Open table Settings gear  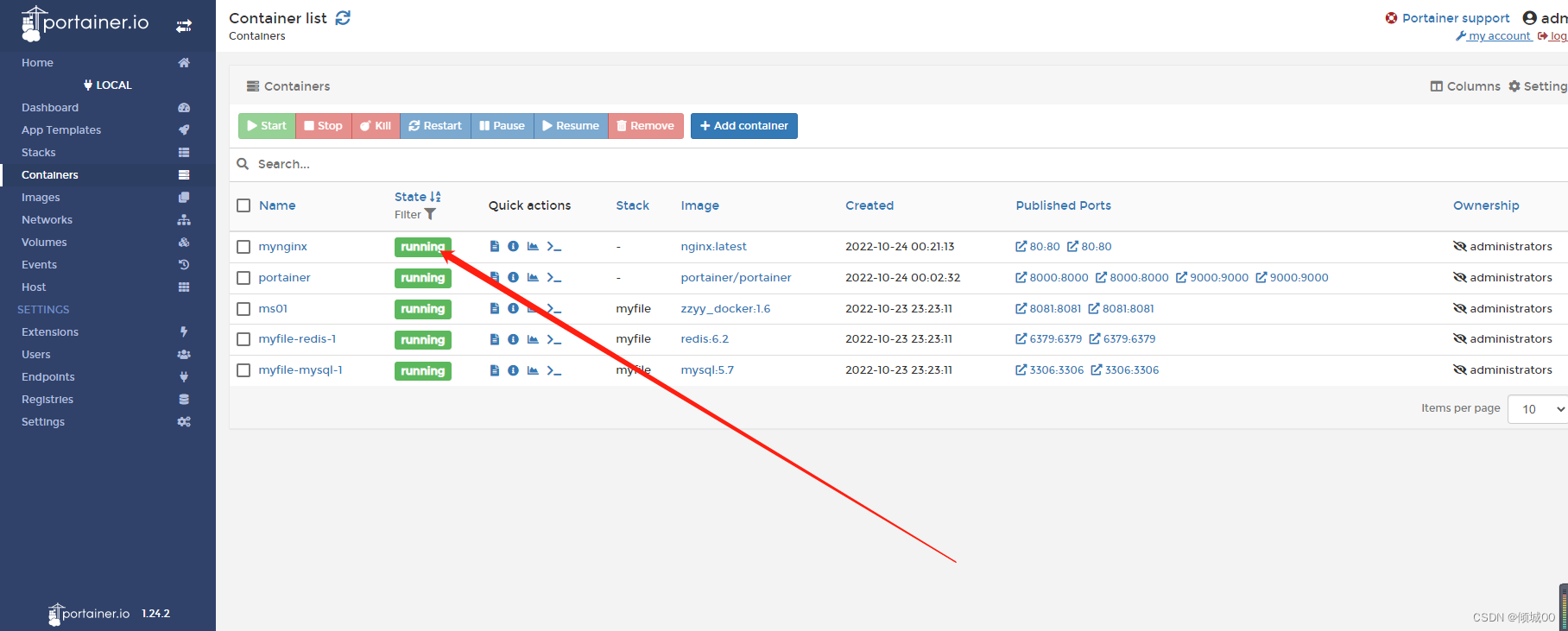(x=1538, y=86)
